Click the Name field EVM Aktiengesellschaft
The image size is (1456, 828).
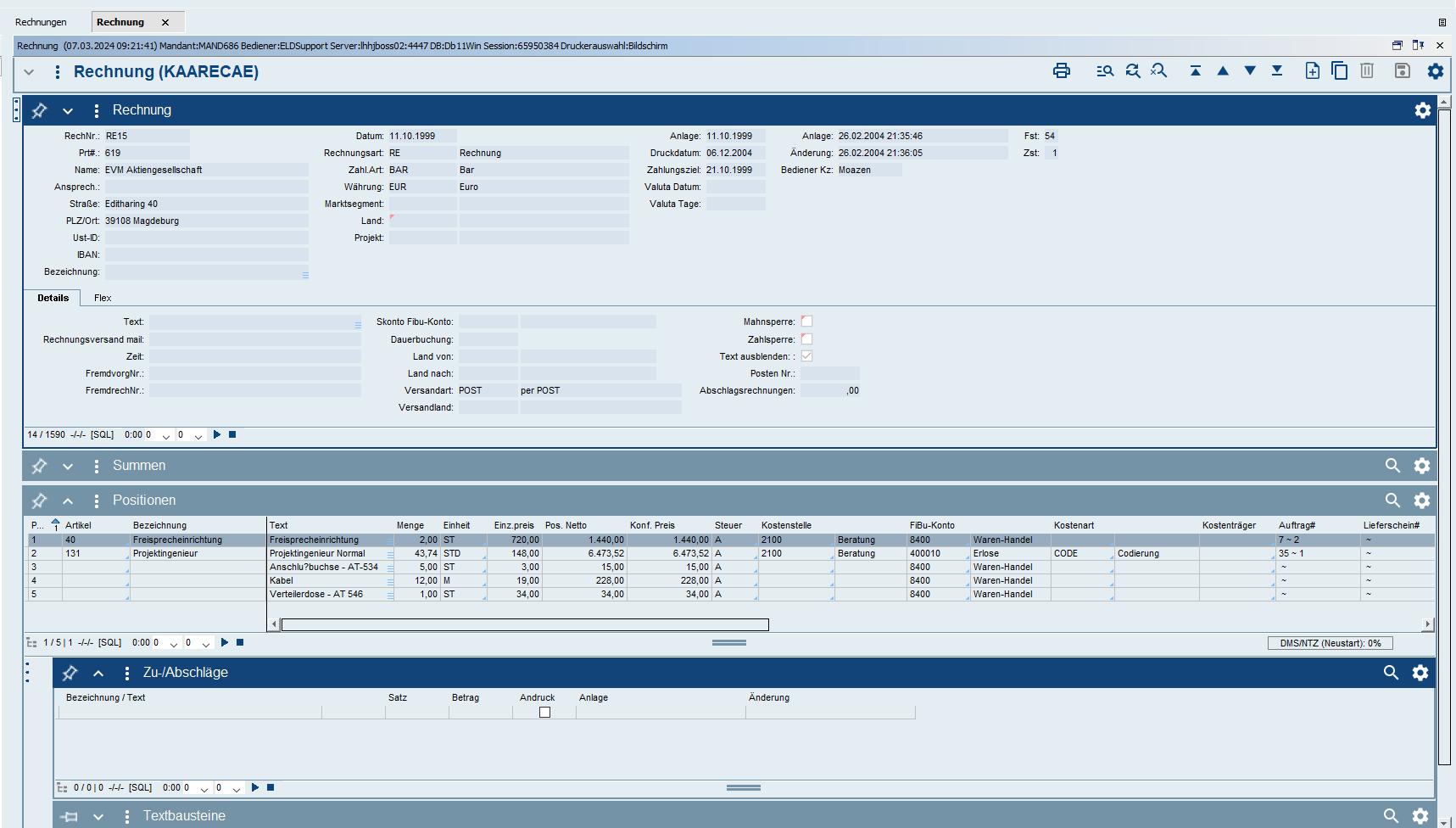pyautogui.click(x=206, y=170)
